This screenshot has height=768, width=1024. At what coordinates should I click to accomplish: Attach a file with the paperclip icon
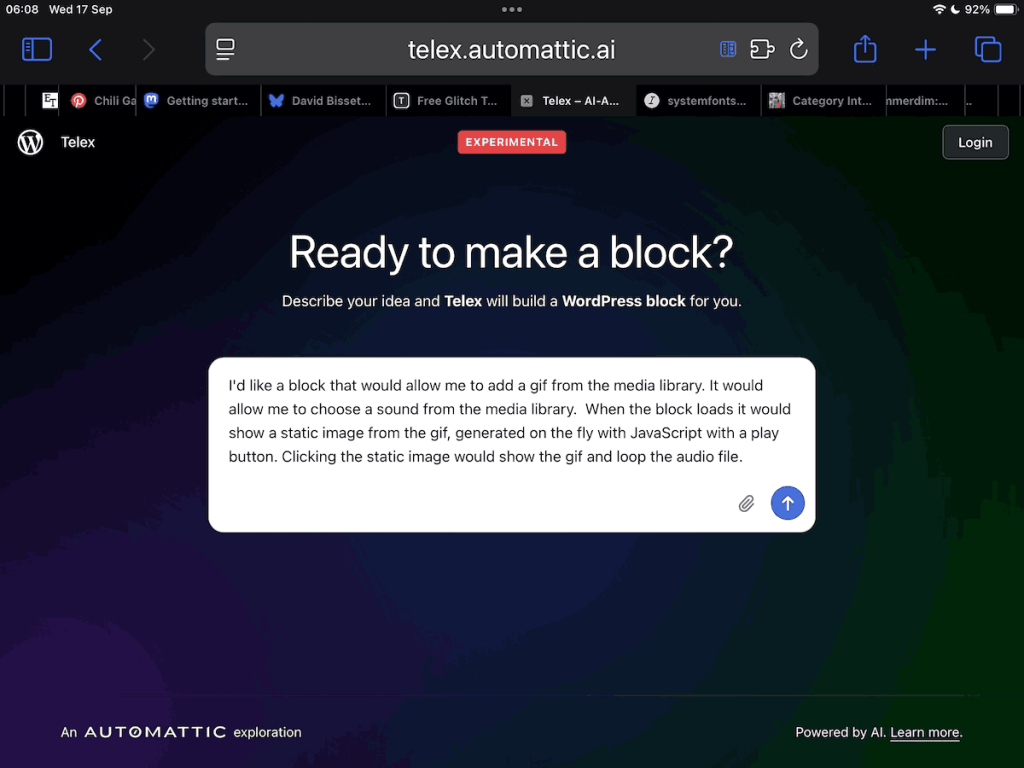point(746,504)
